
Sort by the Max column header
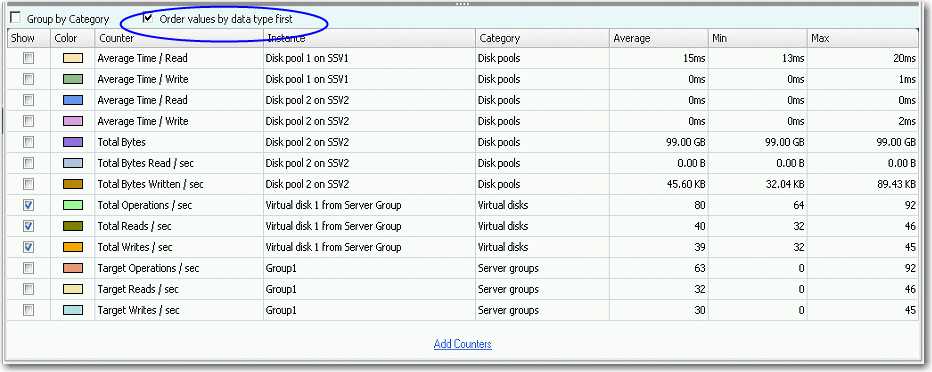(x=863, y=38)
